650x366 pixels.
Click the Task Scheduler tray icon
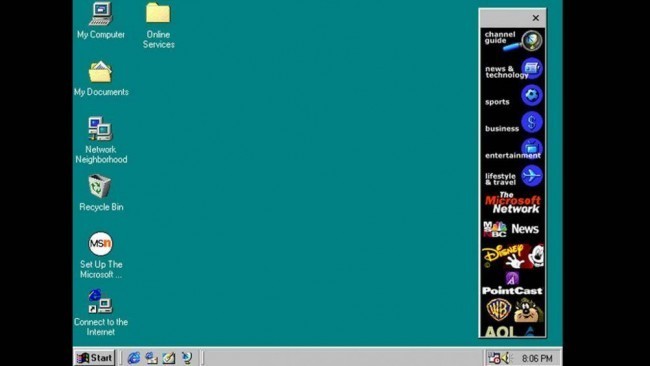point(494,358)
